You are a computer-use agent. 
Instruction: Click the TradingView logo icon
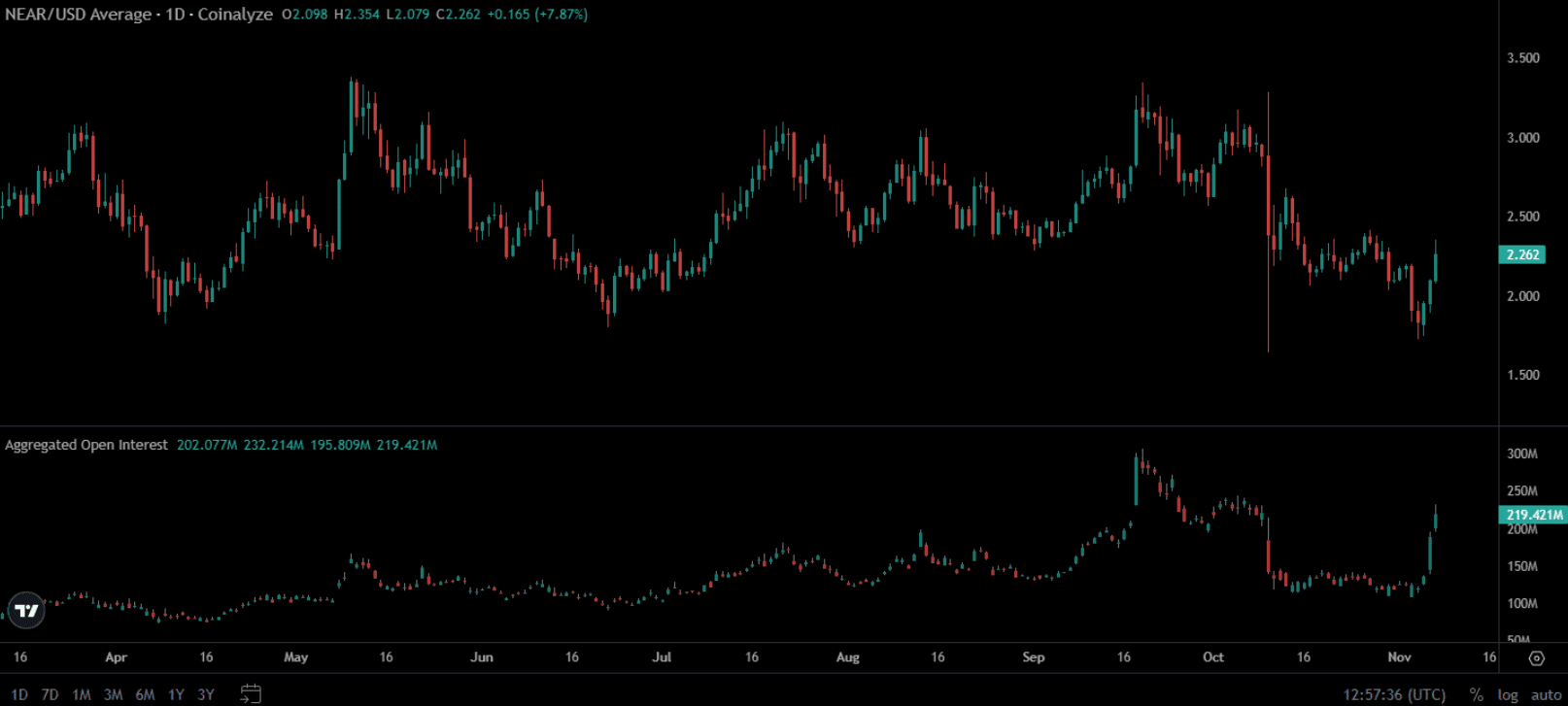tap(27, 610)
